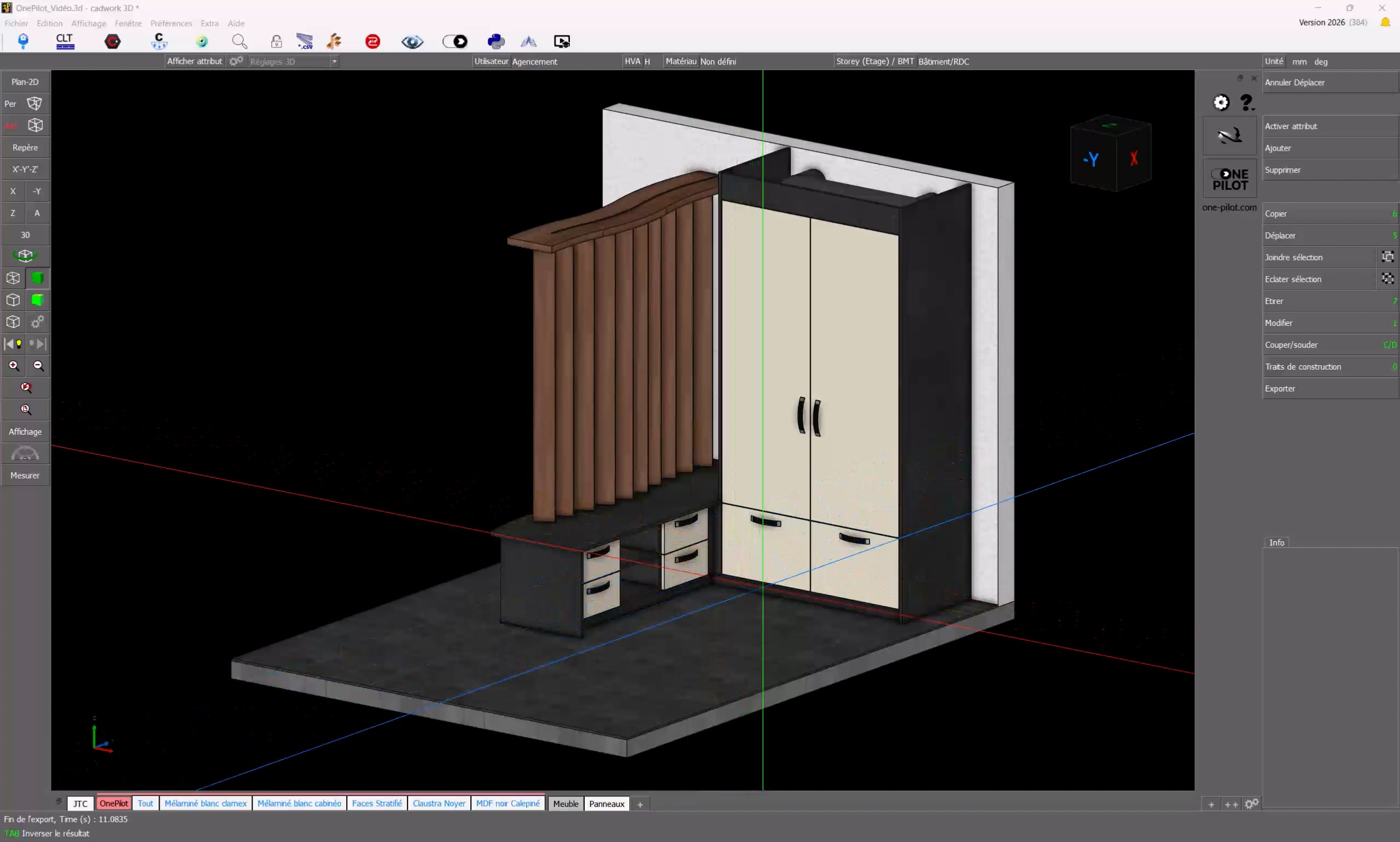Click the zoom out magnifier icon
The image size is (1400, 842).
click(38, 366)
